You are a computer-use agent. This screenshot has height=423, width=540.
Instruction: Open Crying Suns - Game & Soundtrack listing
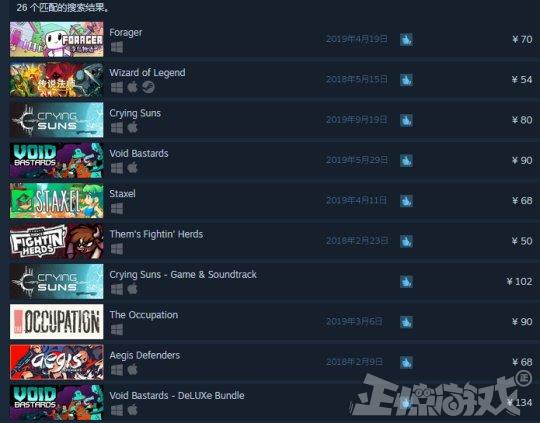point(183,275)
